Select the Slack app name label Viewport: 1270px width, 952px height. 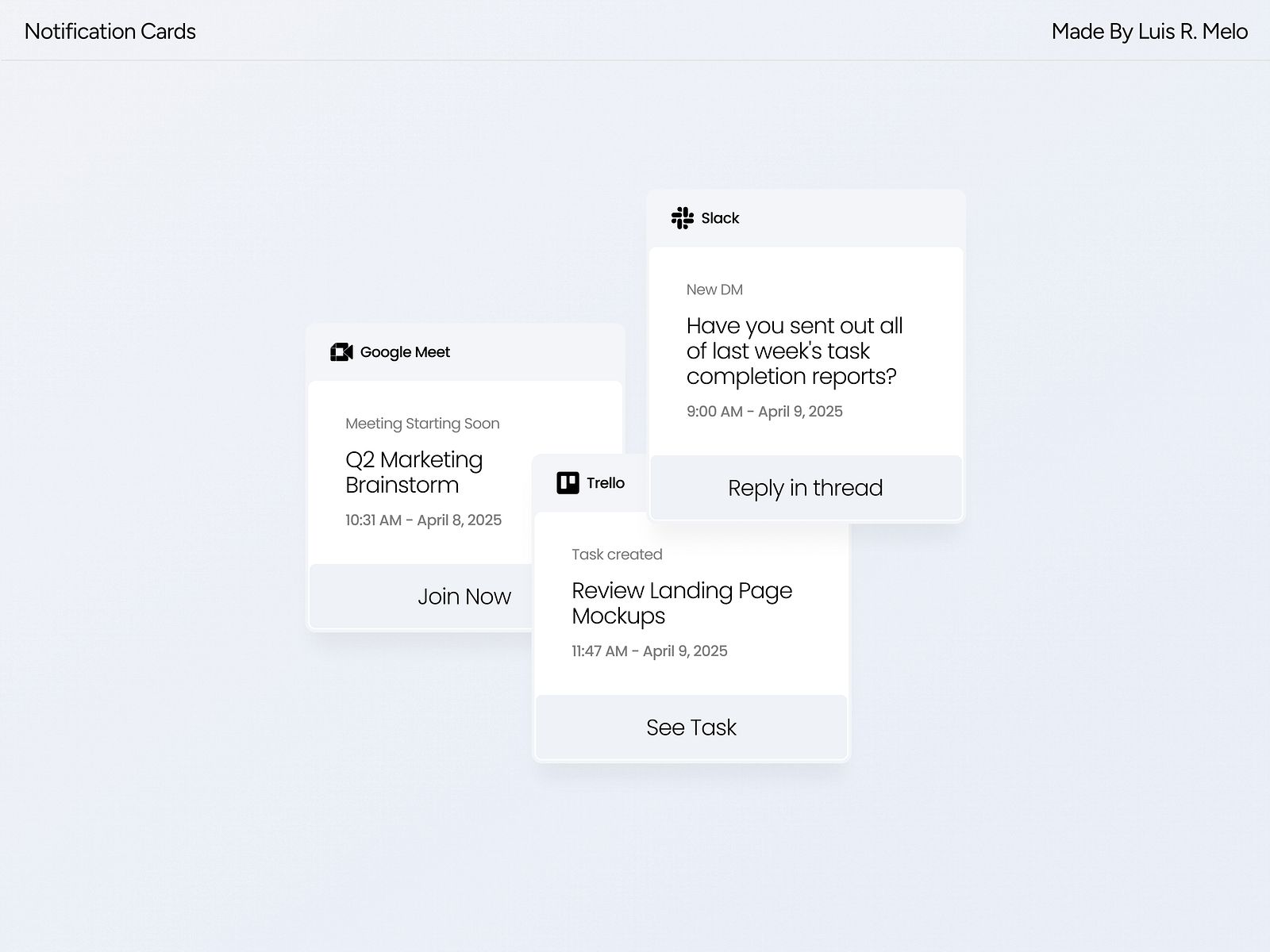[720, 218]
